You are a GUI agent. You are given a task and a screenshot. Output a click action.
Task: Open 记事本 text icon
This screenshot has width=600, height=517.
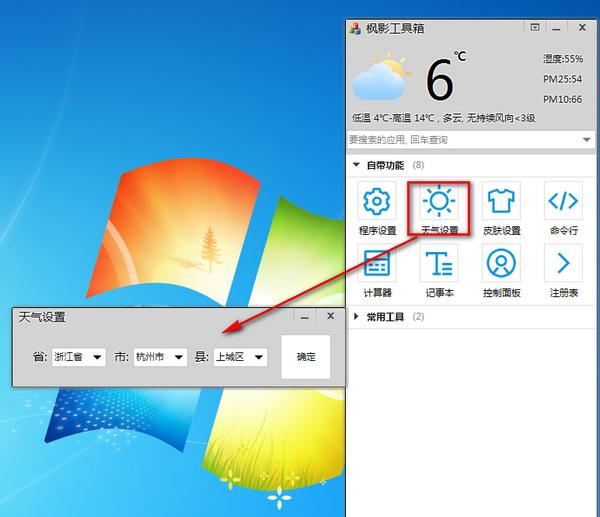click(x=439, y=263)
